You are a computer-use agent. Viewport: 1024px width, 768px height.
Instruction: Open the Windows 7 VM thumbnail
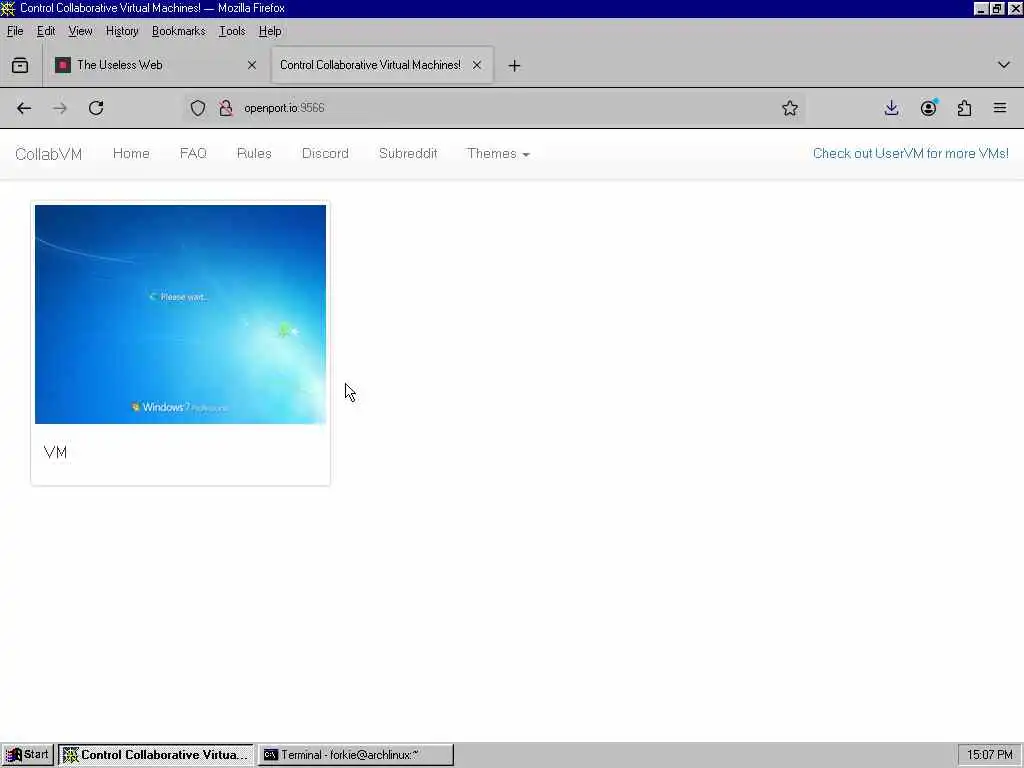[x=180, y=314]
